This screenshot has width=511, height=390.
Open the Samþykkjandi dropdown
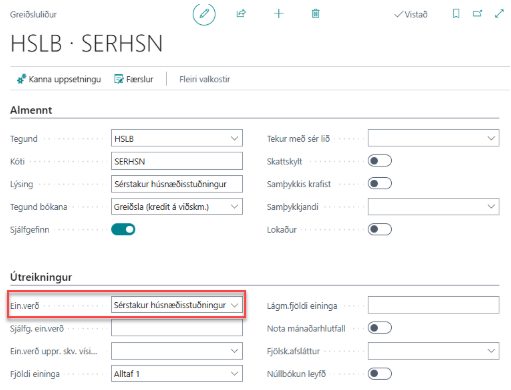(433, 207)
